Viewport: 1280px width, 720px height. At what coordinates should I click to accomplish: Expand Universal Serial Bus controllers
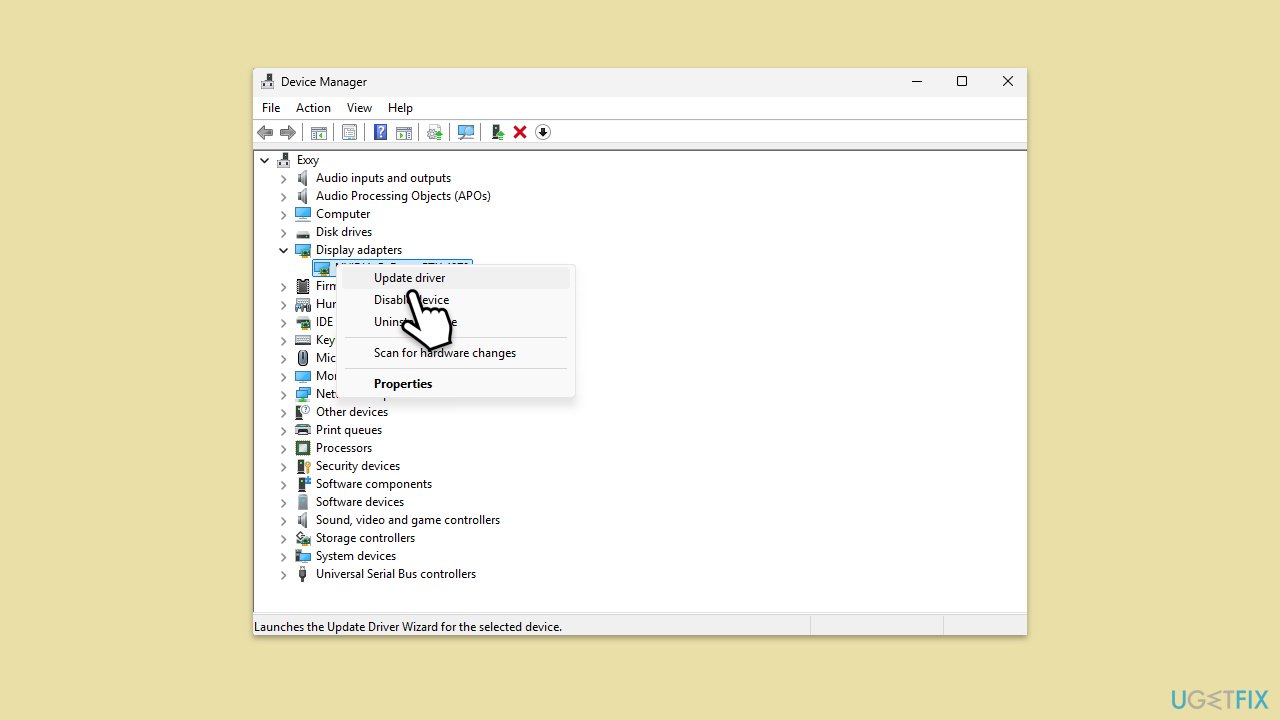point(283,574)
